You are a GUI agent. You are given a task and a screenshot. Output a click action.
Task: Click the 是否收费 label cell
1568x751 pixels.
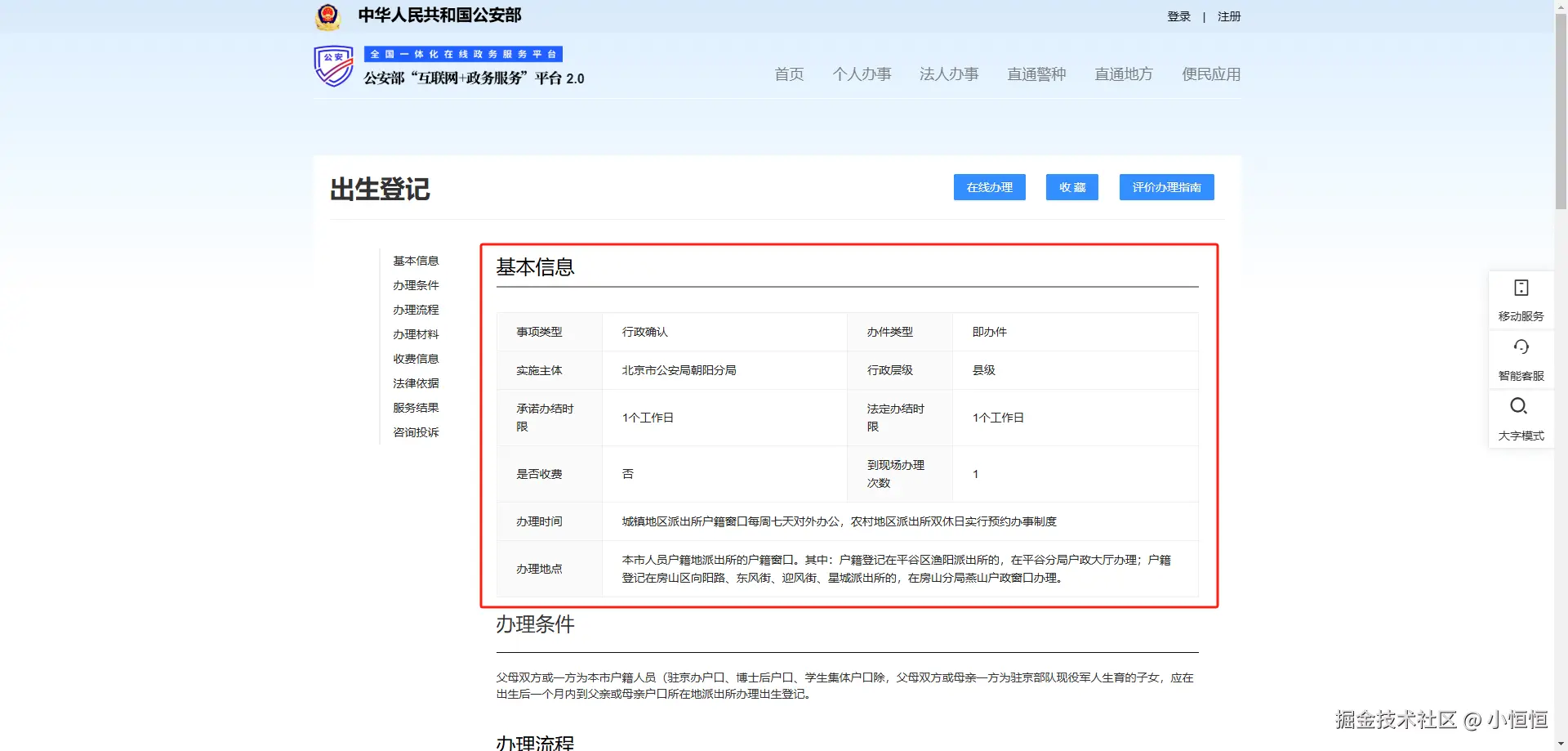click(x=550, y=474)
